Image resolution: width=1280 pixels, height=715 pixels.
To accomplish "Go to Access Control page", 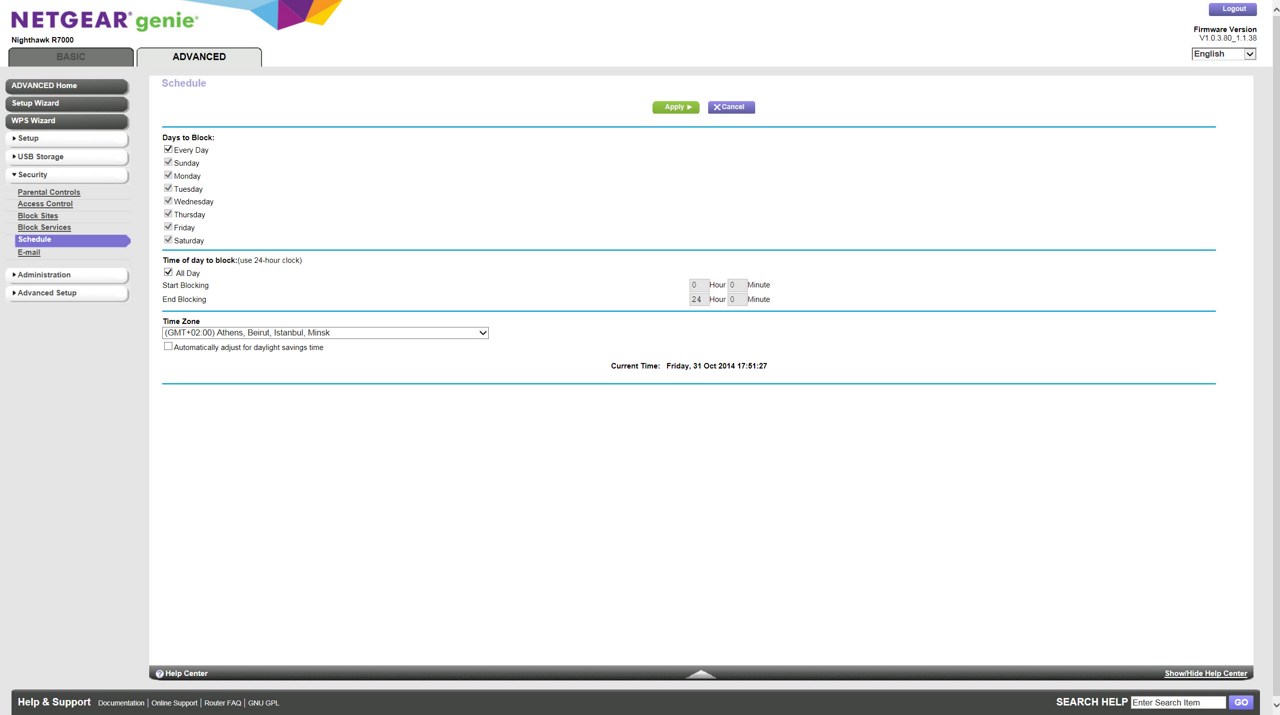I will (x=45, y=204).
